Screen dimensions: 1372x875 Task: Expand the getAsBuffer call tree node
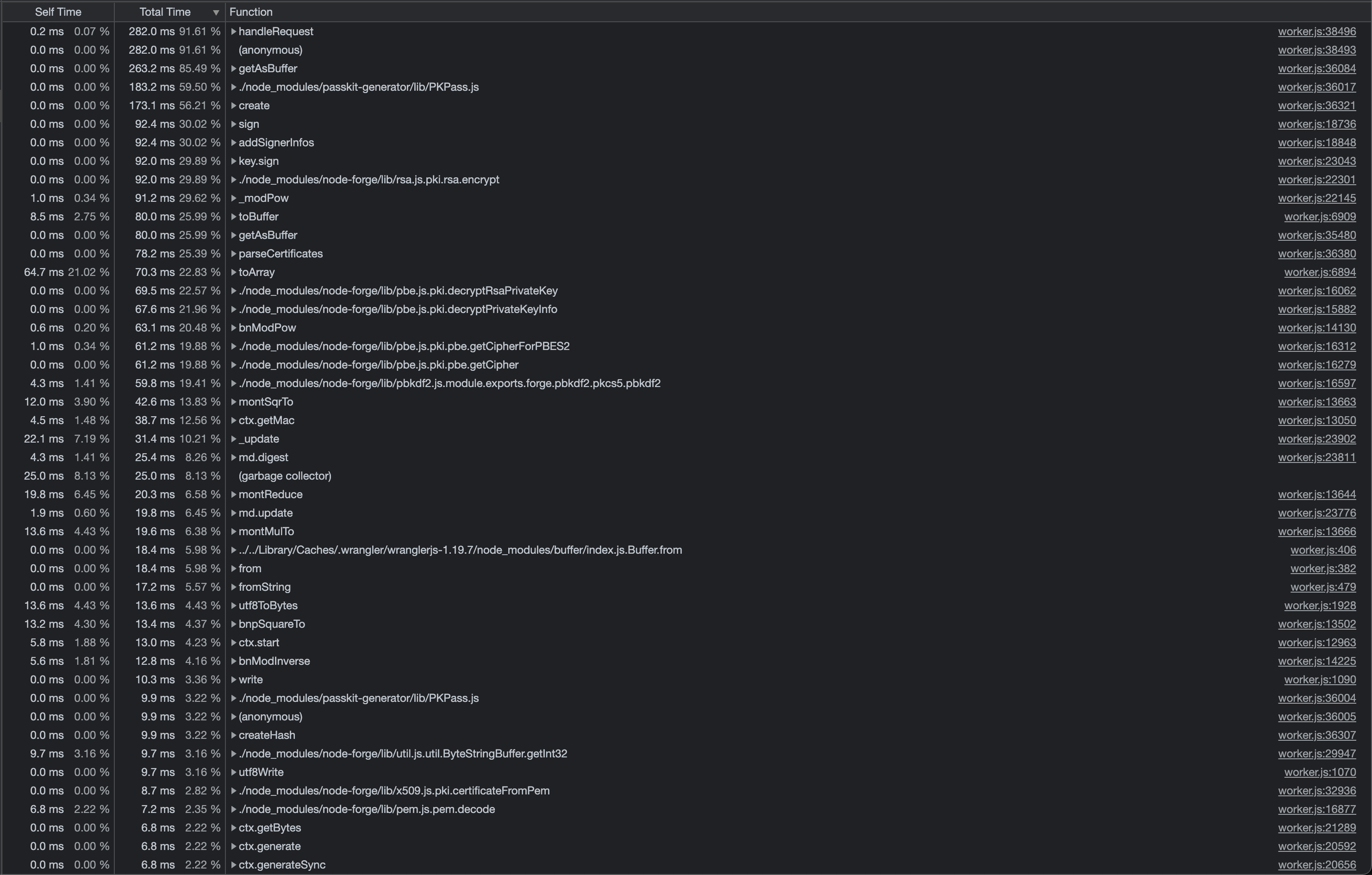pos(233,68)
